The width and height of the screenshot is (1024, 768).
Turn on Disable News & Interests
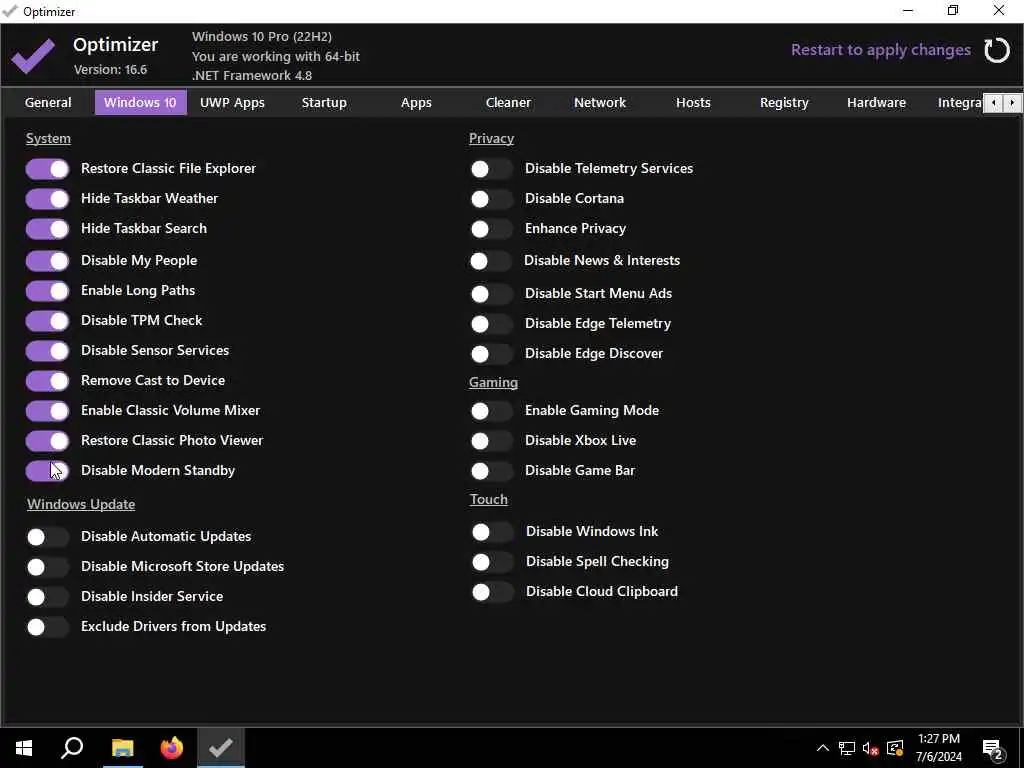click(490, 261)
